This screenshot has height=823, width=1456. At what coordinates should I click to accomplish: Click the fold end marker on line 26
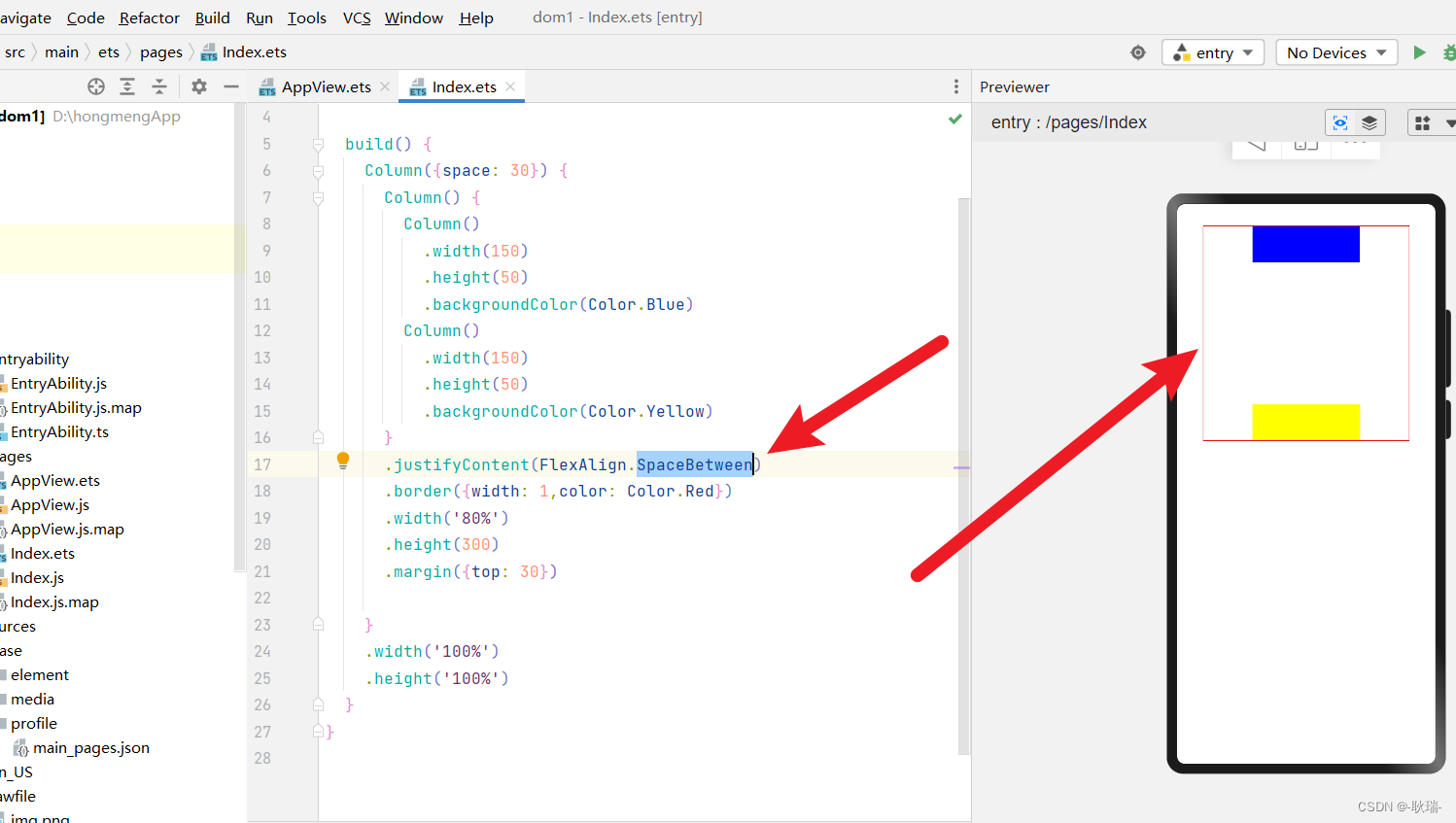coord(318,704)
